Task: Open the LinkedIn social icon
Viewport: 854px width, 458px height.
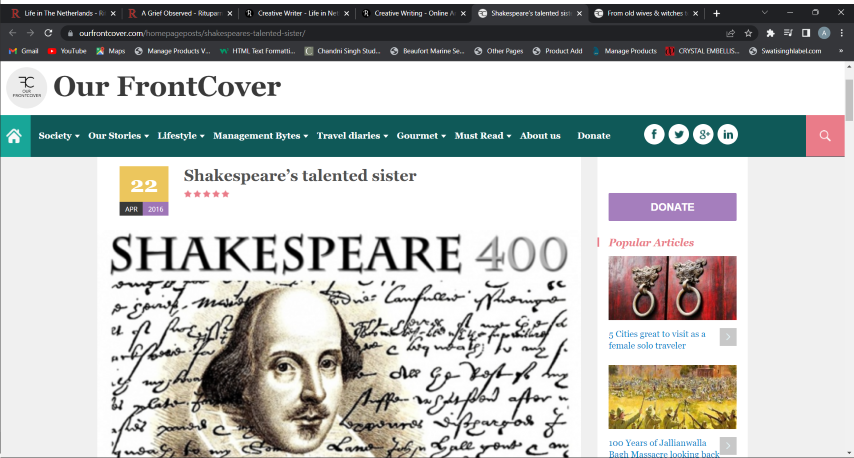Action: coord(728,135)
